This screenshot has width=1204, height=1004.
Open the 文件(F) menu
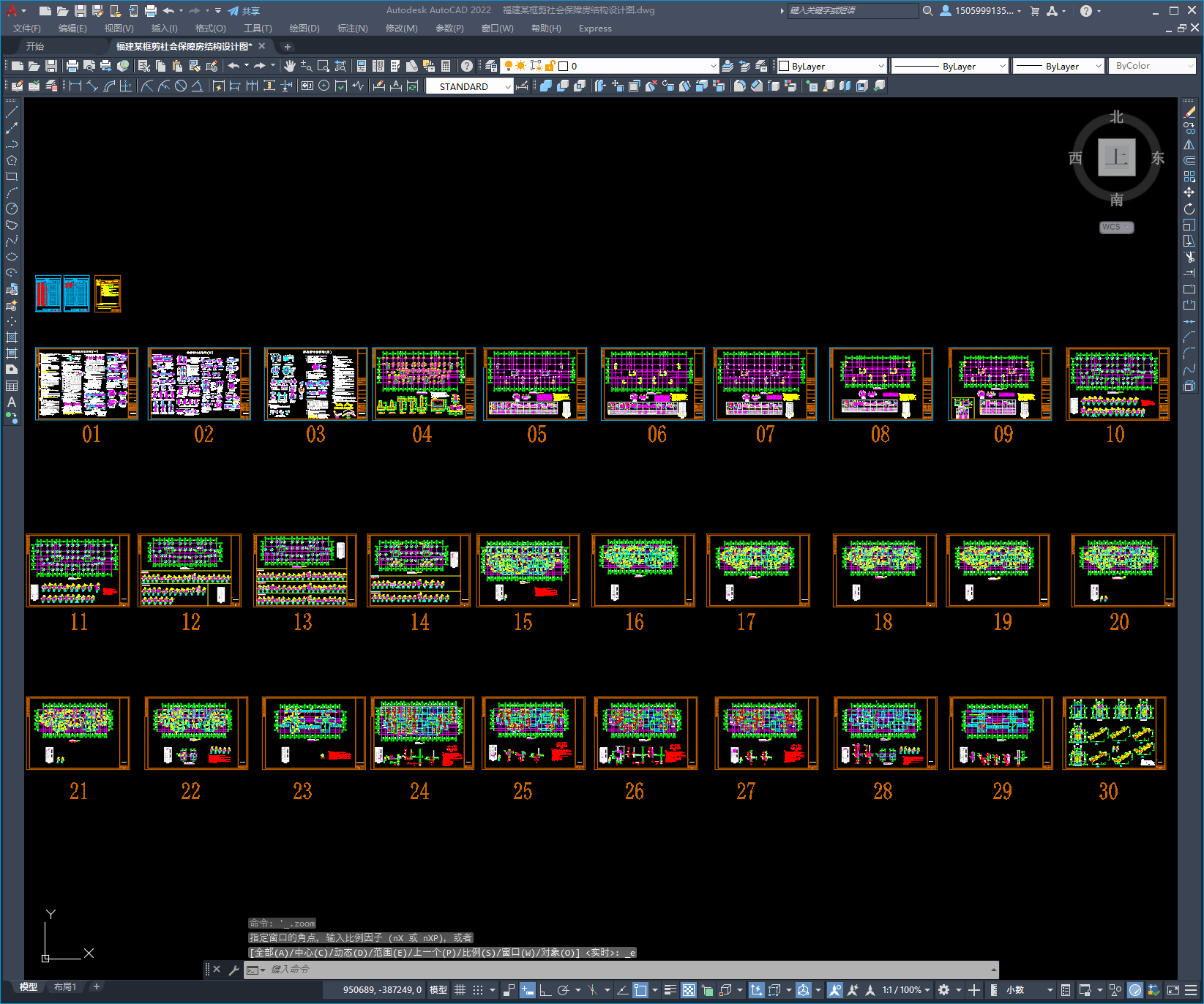[x=27, y=29]
